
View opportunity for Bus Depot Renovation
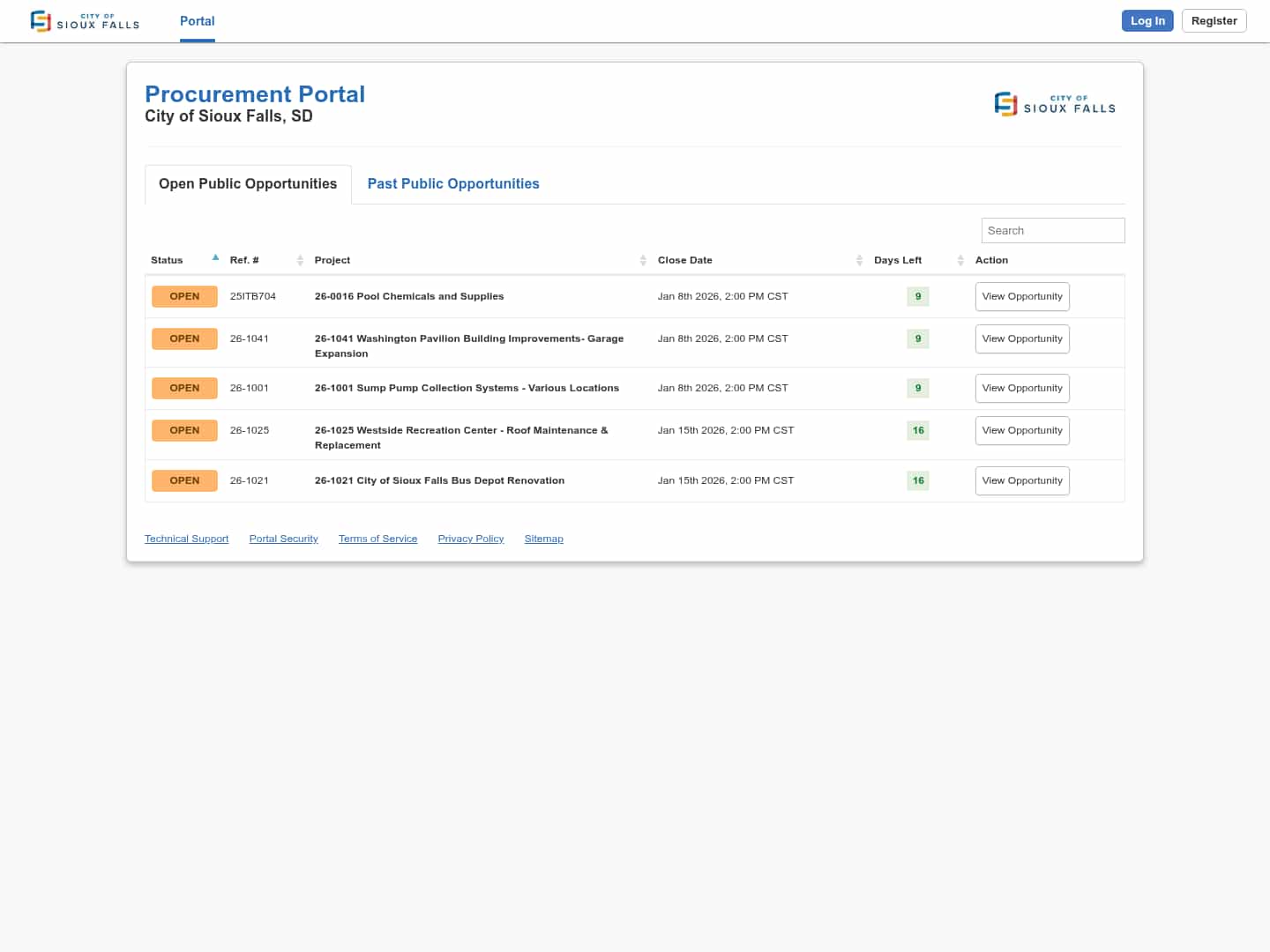[1022, 481]
